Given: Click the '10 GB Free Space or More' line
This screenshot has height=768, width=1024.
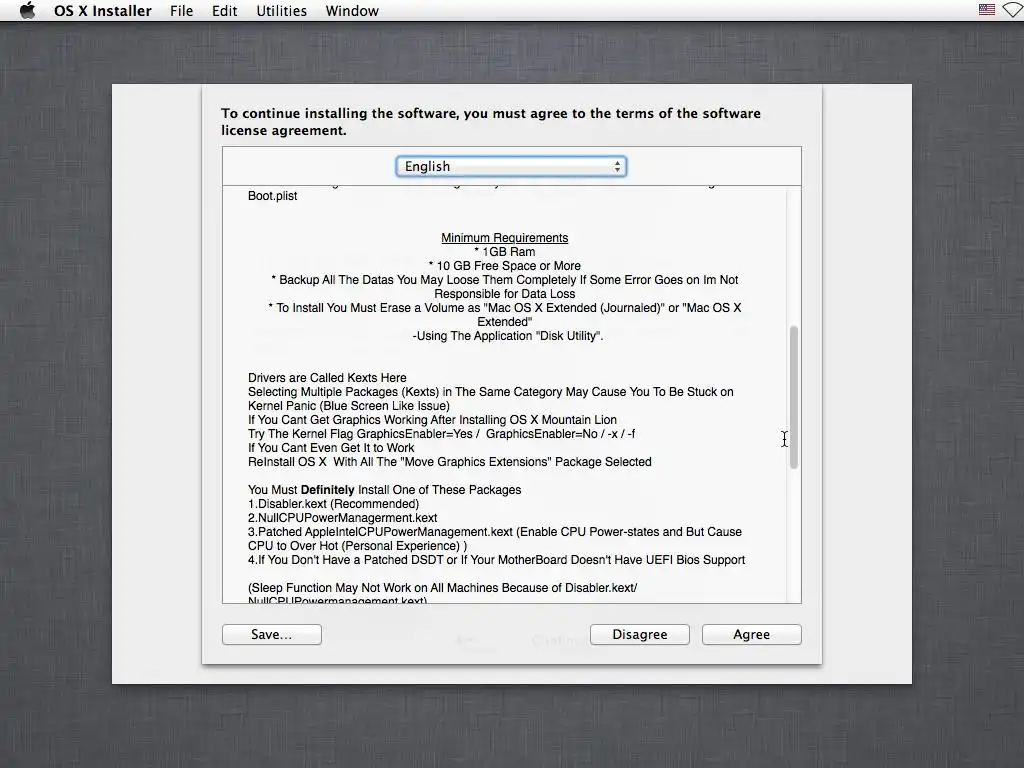Looking at the screenshot, I should pyautogui.click(x=504, y=266).
